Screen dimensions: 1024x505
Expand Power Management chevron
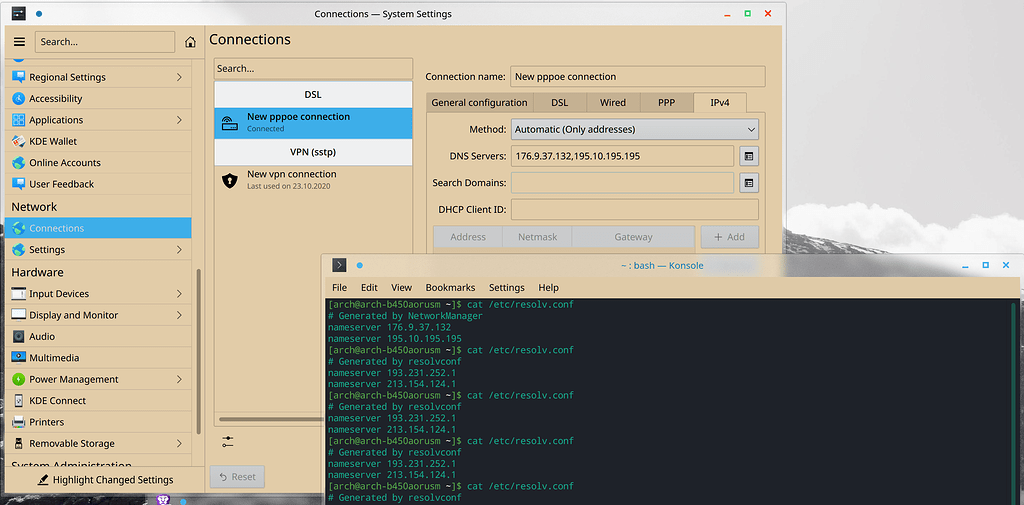179,380
